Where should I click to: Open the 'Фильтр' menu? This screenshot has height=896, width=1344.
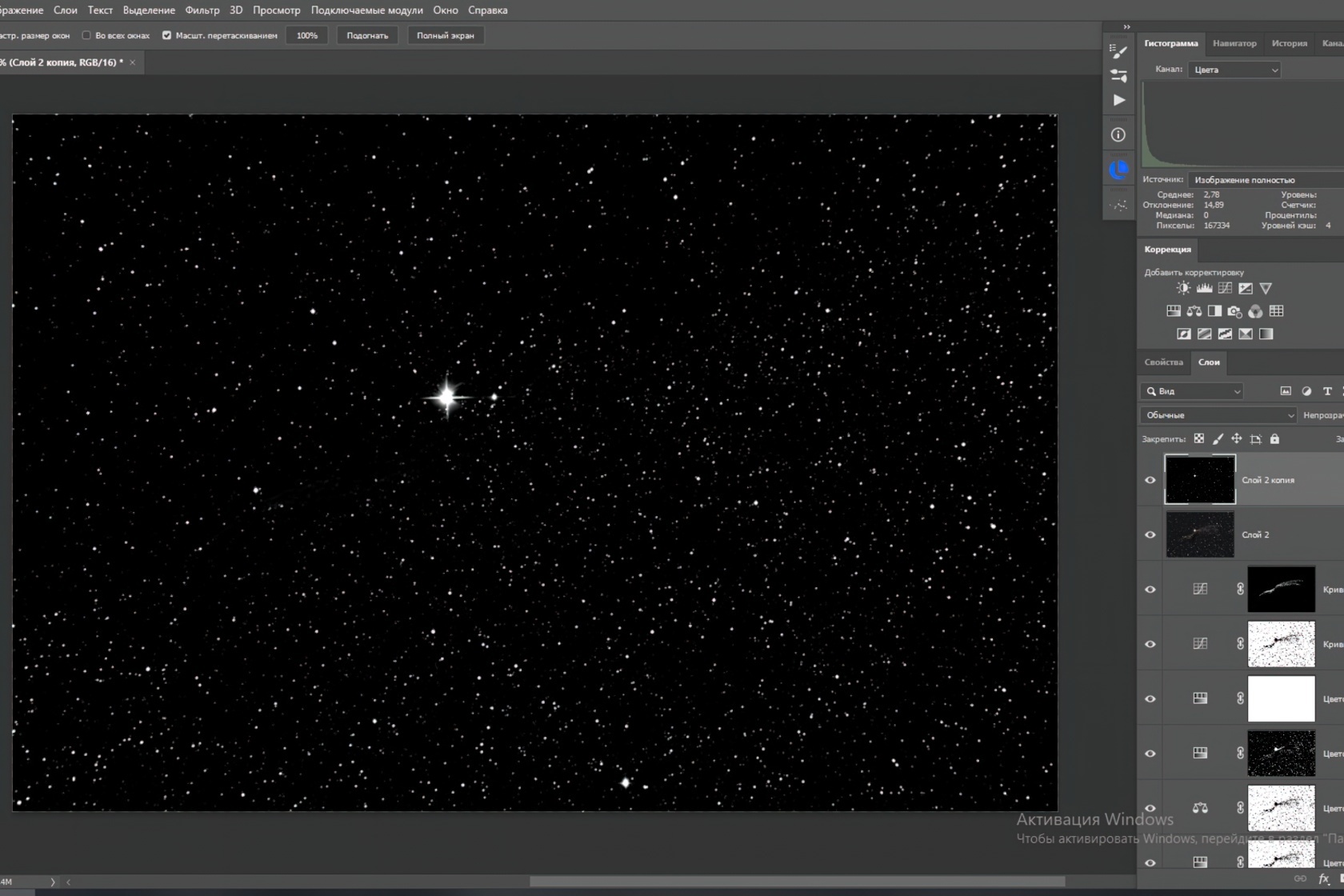[202, 10]
